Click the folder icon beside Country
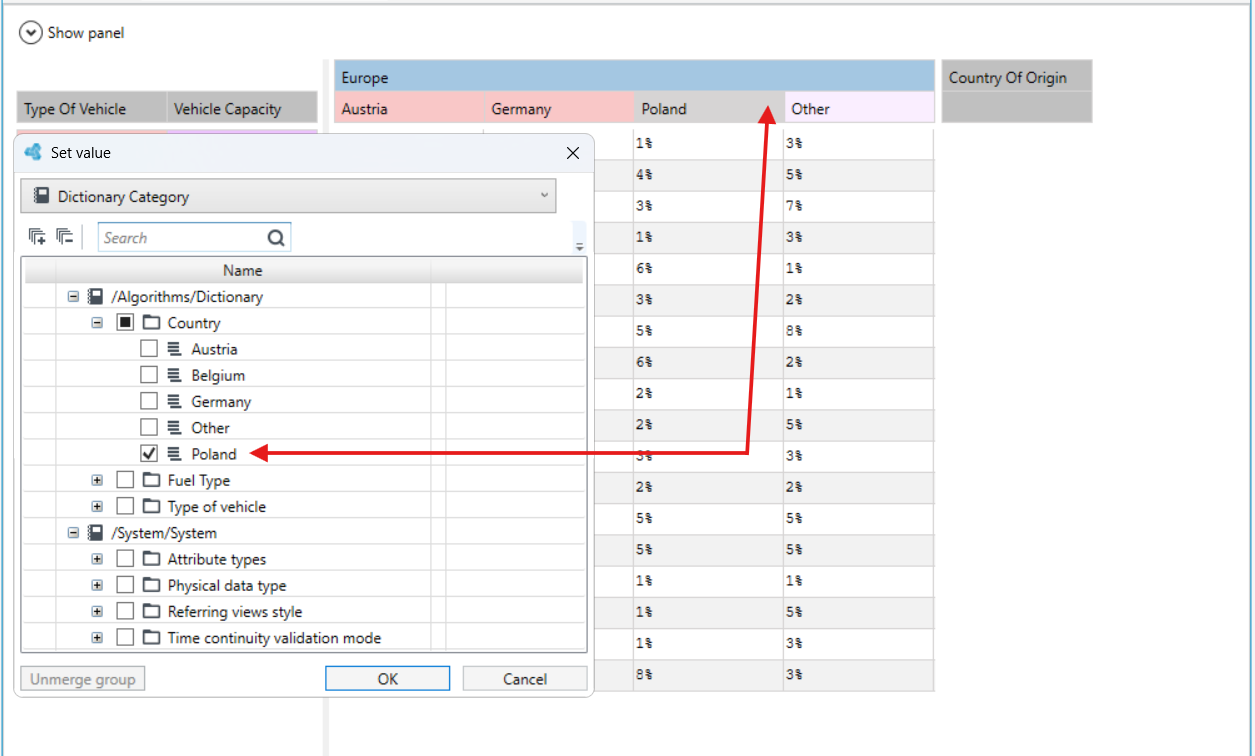Viewport: 1255px width, 756px height. (x=152, y=323)
